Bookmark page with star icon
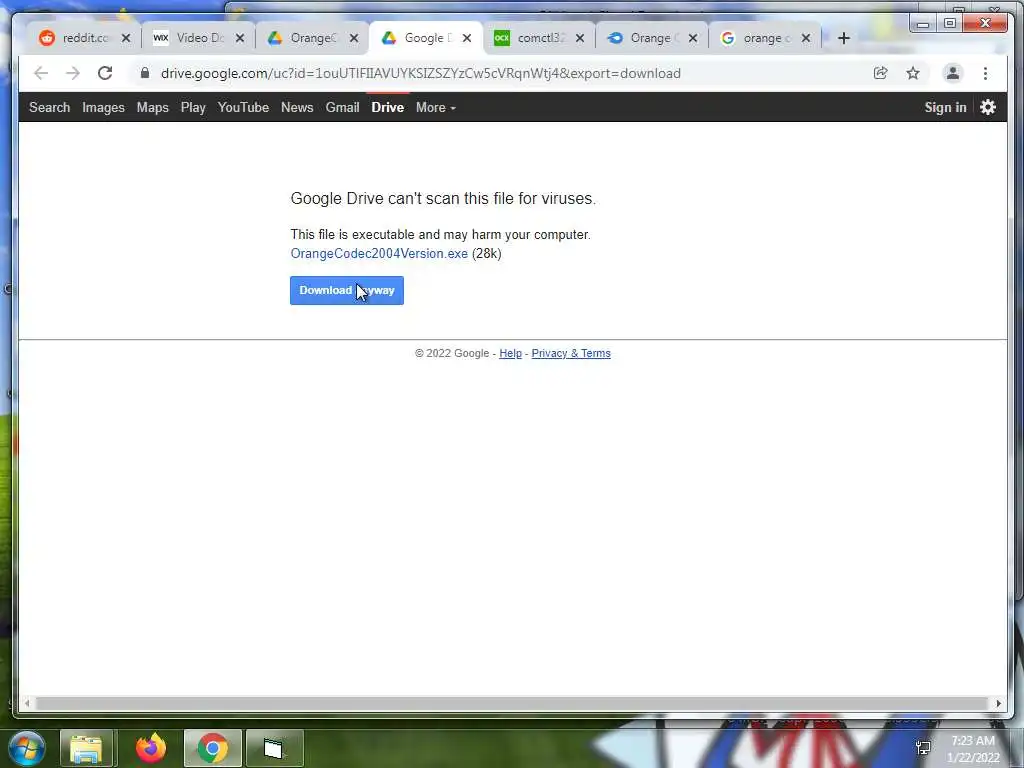 tap(913, 73)
